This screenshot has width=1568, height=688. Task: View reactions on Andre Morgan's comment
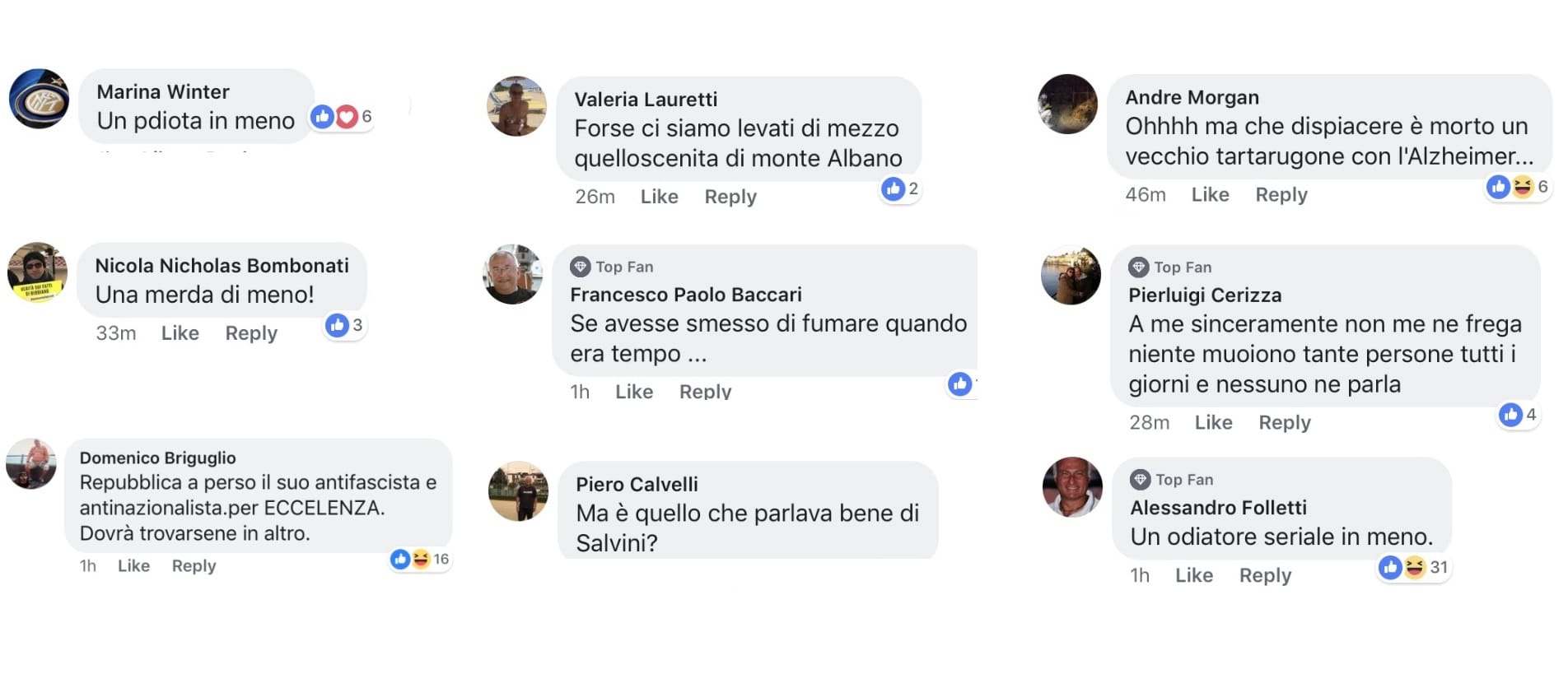(x=1518, y=188)
